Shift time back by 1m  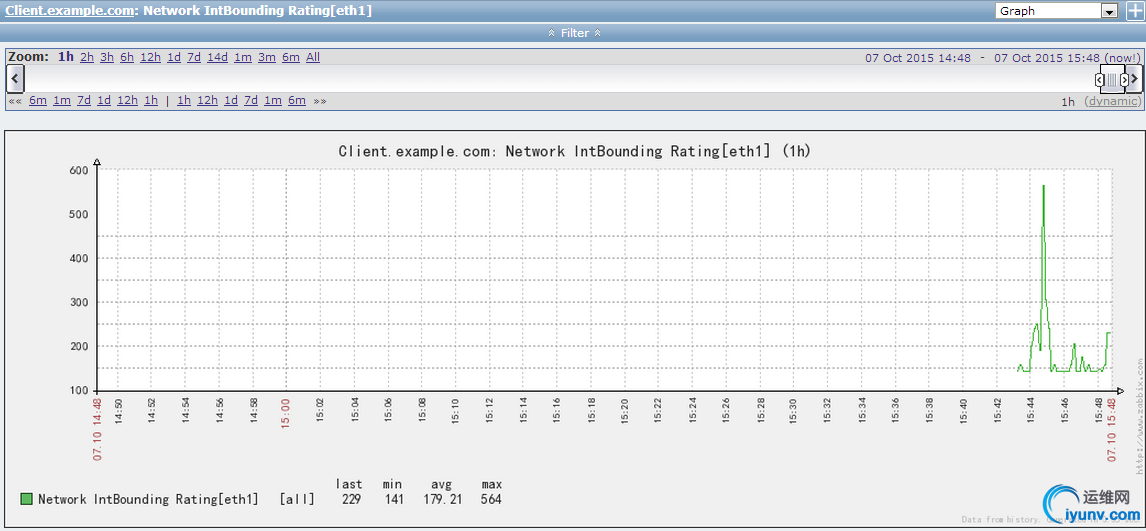(x=62, y=101)
